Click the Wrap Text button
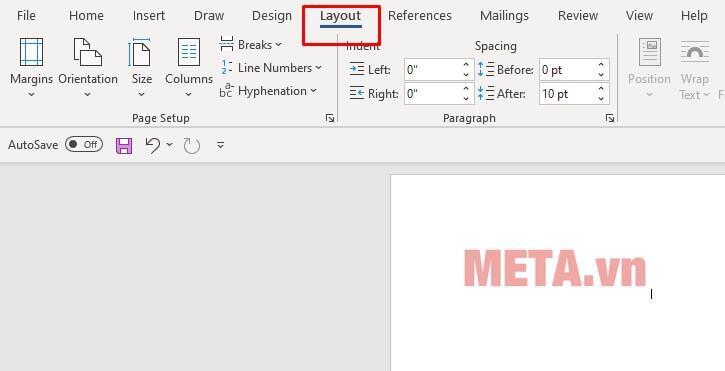 click(x=694, y=68)
